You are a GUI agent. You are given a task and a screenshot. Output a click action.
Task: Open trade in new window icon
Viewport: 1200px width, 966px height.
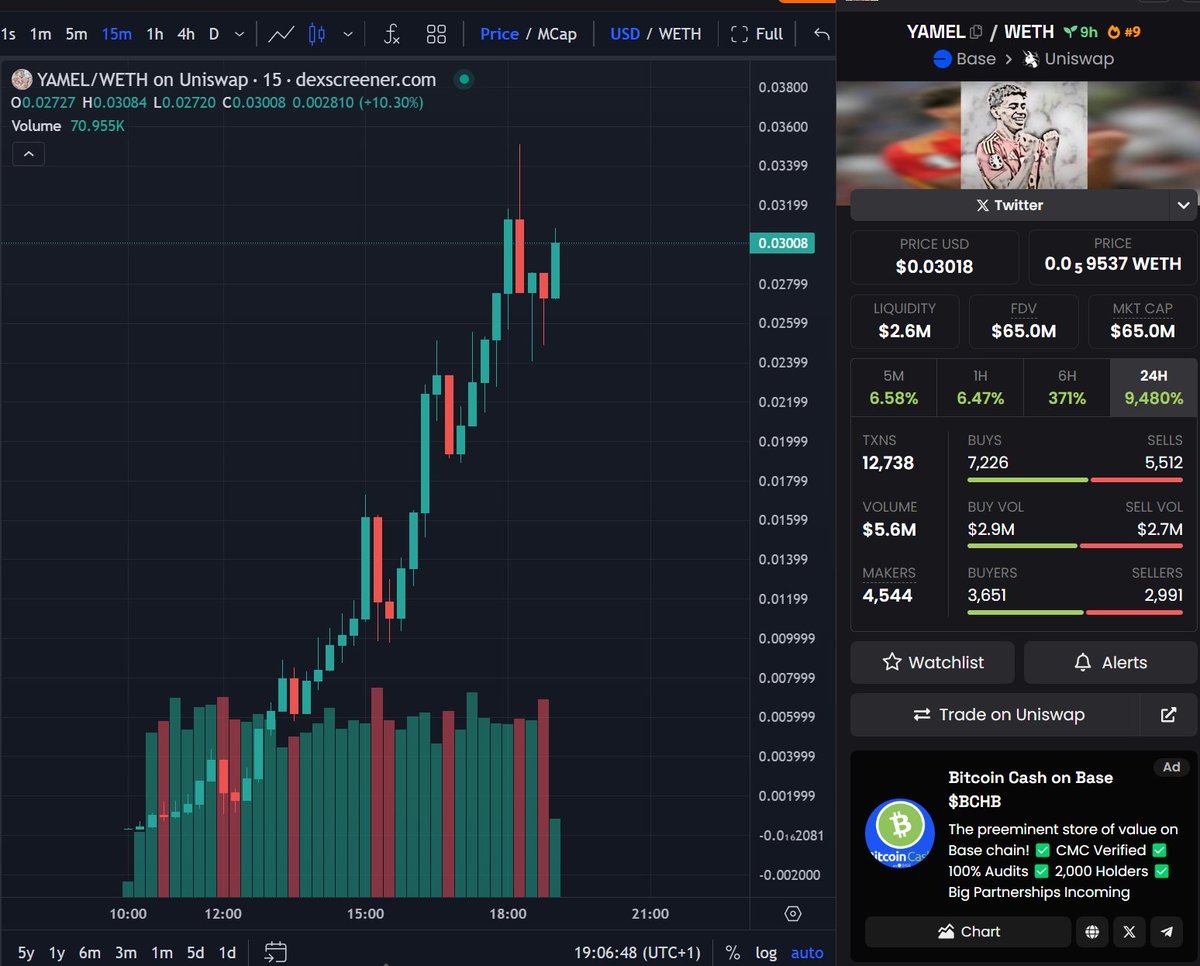click(x=1168, y=715)
